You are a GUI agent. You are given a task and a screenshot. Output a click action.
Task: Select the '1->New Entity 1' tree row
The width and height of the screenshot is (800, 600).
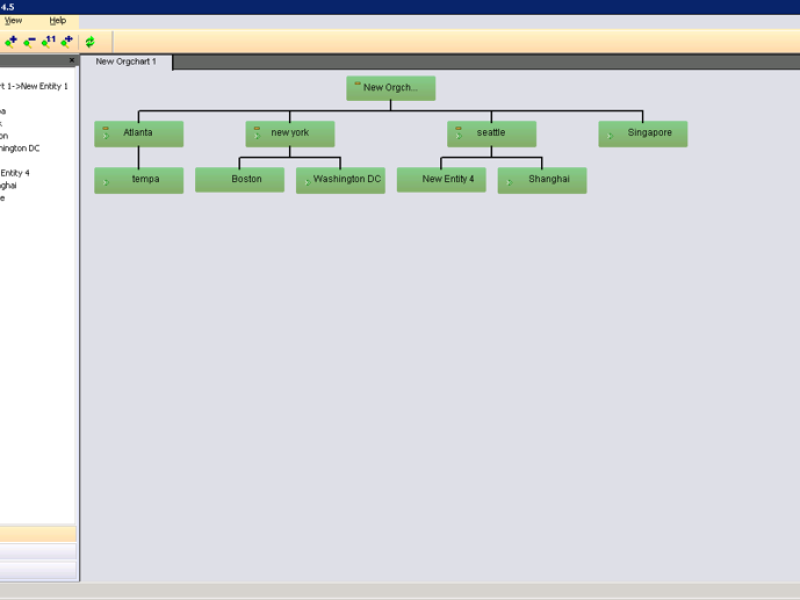(35, 86)
